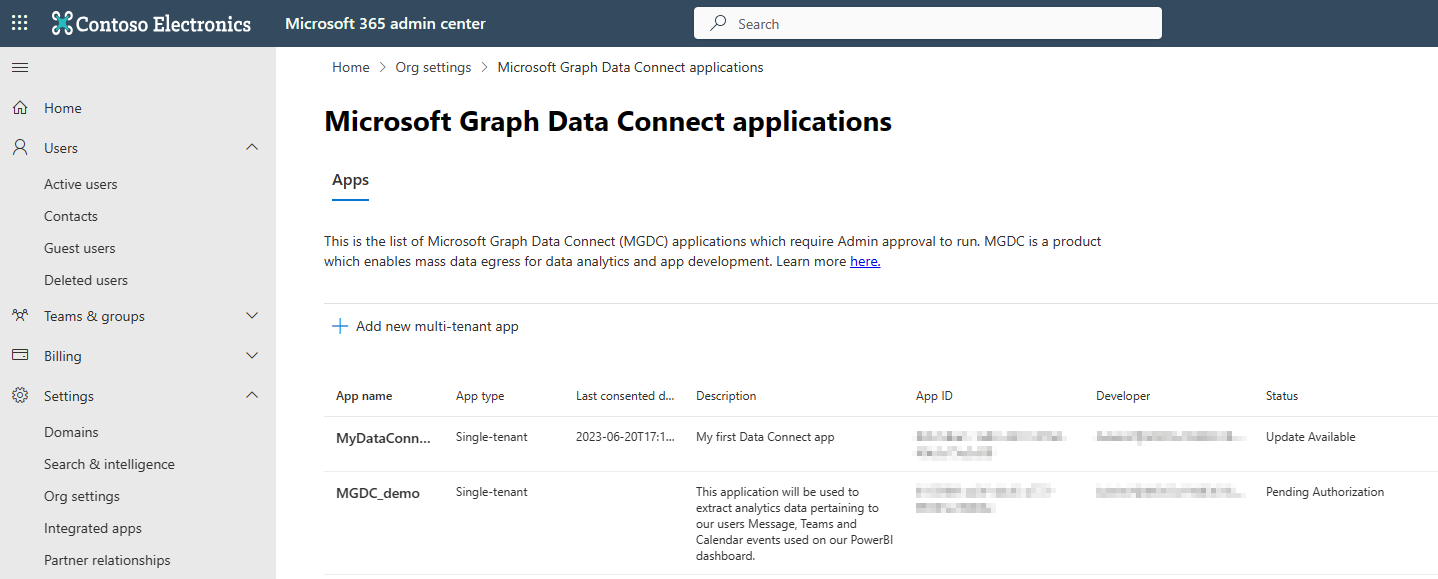Viewport: 1438px width, 579px height.
Task: Click the search magnifier in top bar
Action: coord(717,22)
